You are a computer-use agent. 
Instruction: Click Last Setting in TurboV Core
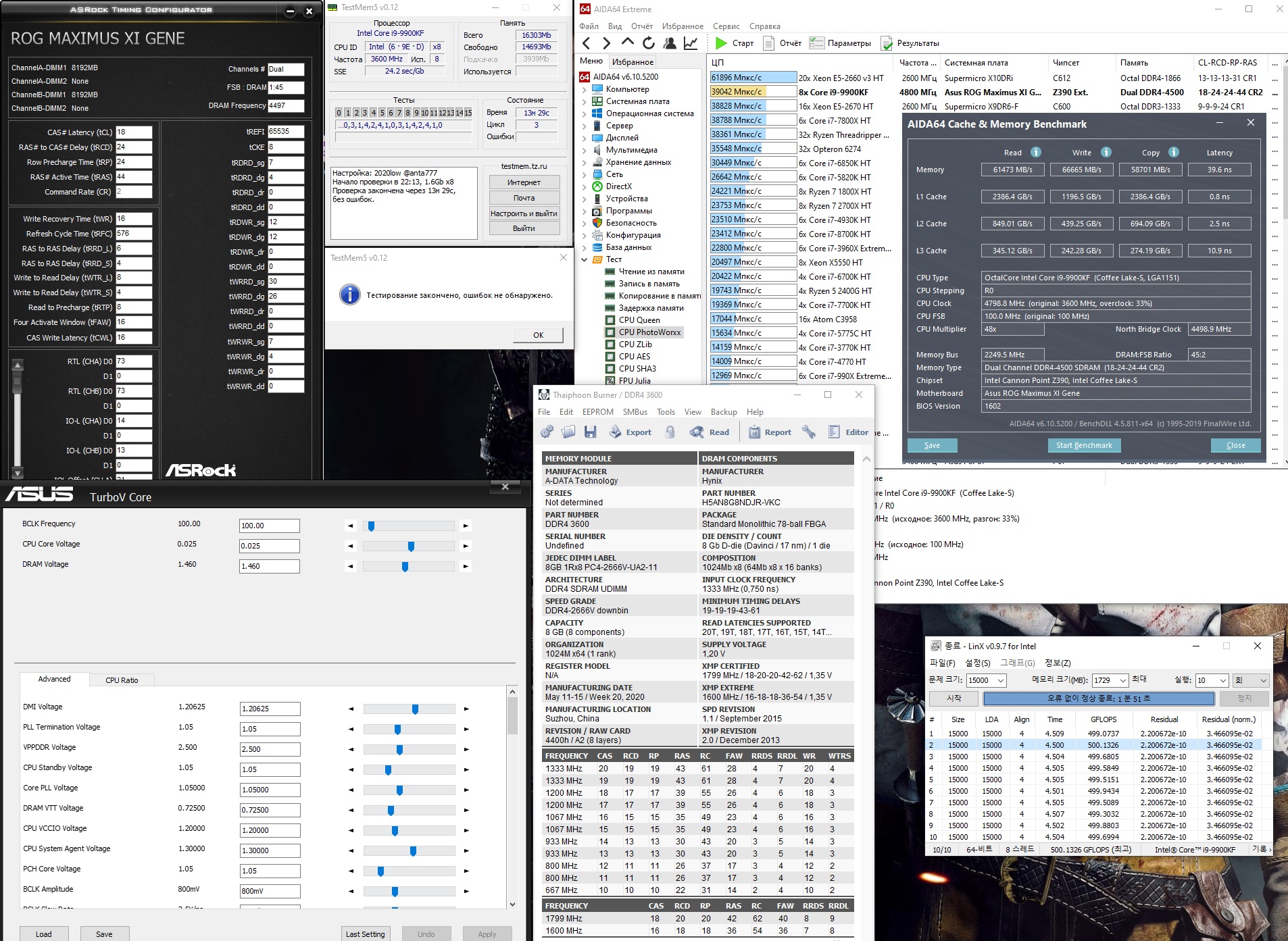coord(365,934)
